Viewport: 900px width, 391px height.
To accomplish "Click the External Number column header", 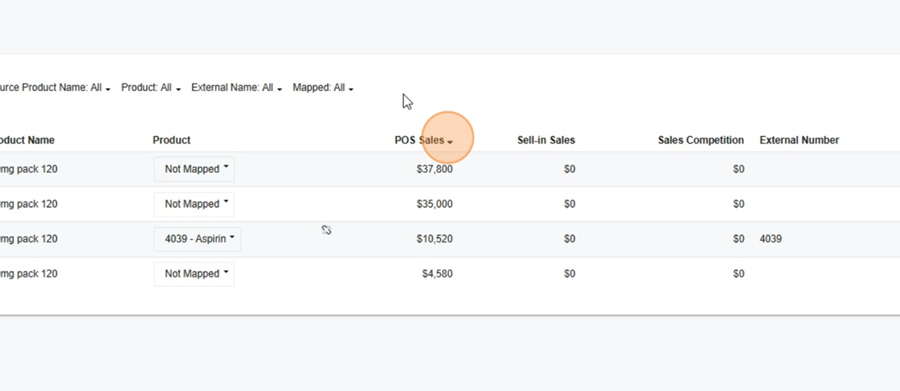I will [799, 140].
